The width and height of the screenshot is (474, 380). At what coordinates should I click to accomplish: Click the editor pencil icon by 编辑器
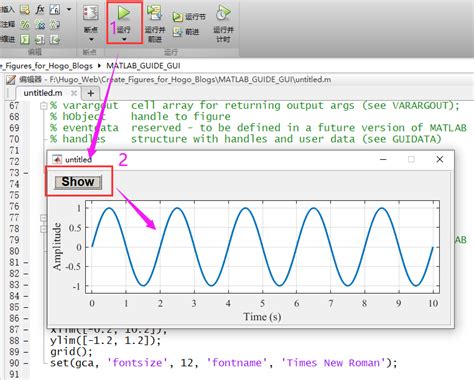pos(11,80)
